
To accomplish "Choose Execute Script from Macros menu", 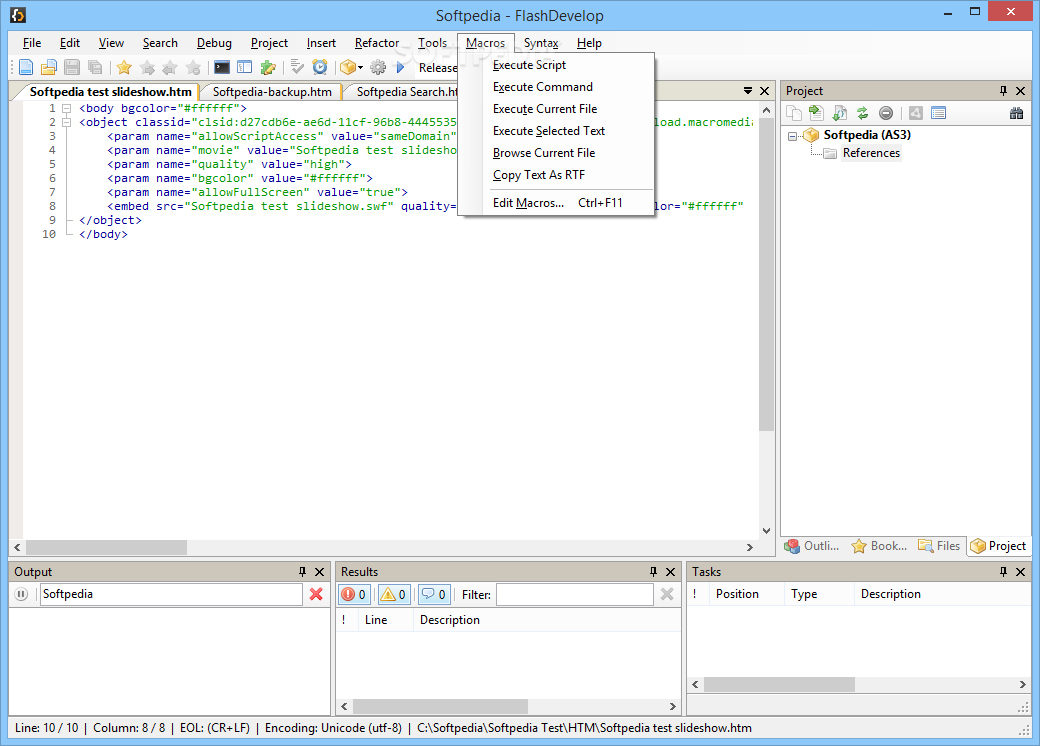I will (x=556, y=65).
